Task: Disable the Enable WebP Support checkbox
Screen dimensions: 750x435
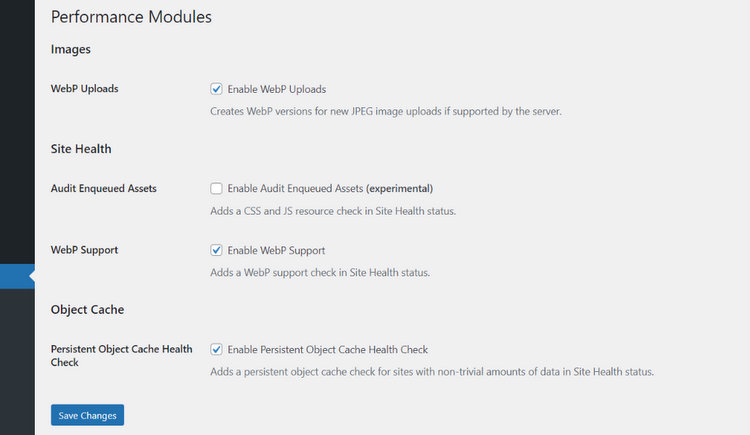Action: pos(216,250)
